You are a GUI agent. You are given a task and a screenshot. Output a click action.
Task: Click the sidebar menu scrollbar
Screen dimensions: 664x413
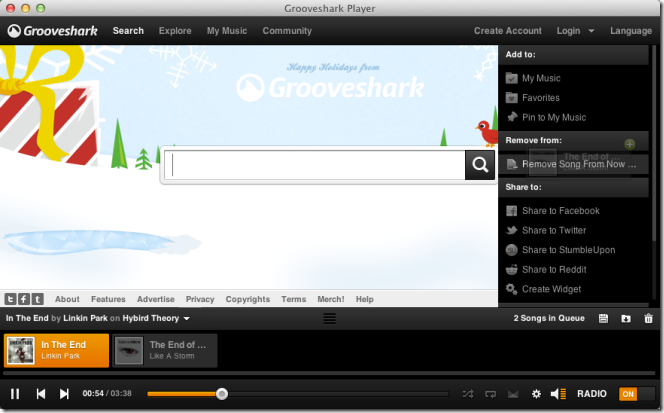(655, 144)
